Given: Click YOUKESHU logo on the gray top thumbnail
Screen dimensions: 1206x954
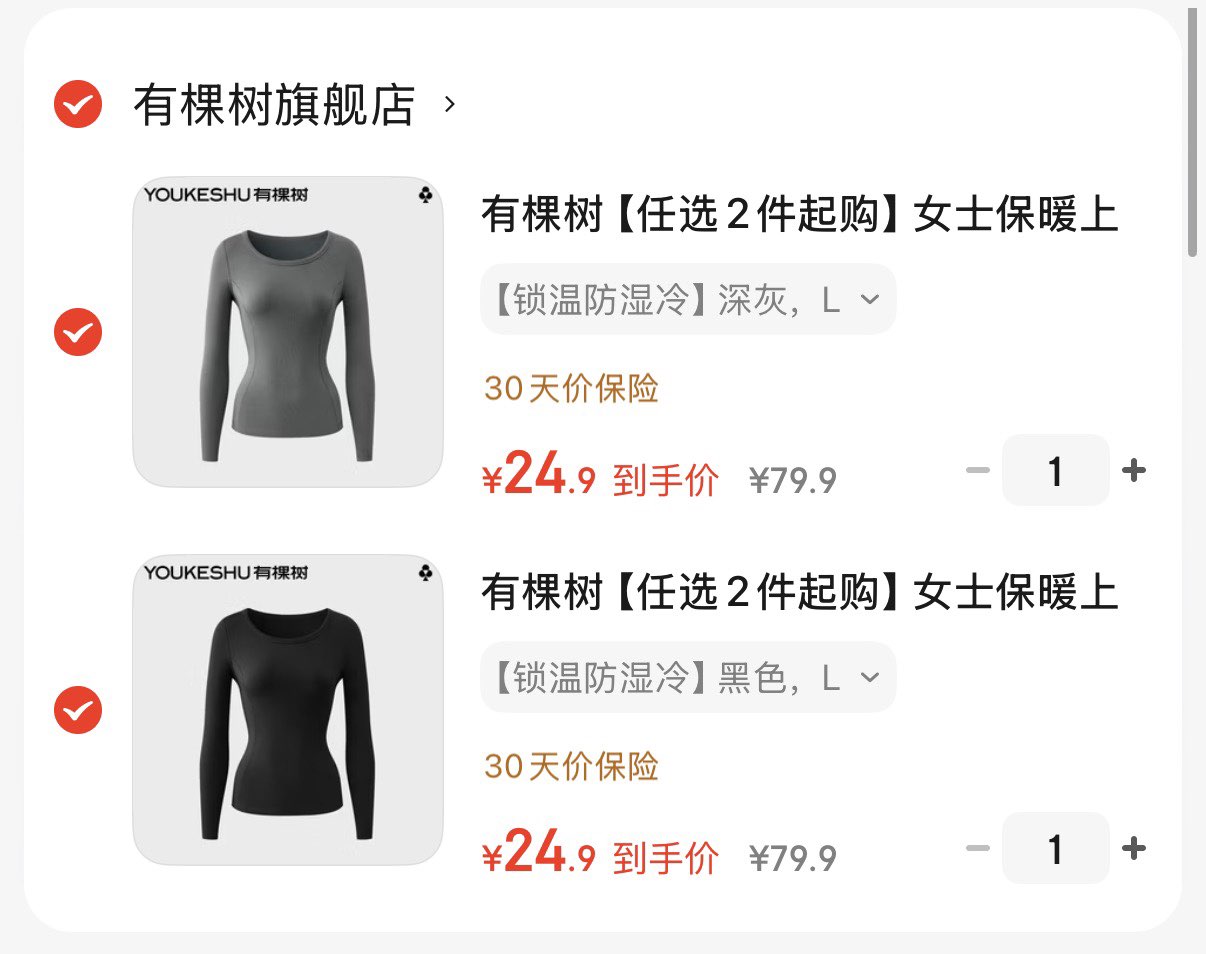Looking at the screenshot, I should [226, 194].
